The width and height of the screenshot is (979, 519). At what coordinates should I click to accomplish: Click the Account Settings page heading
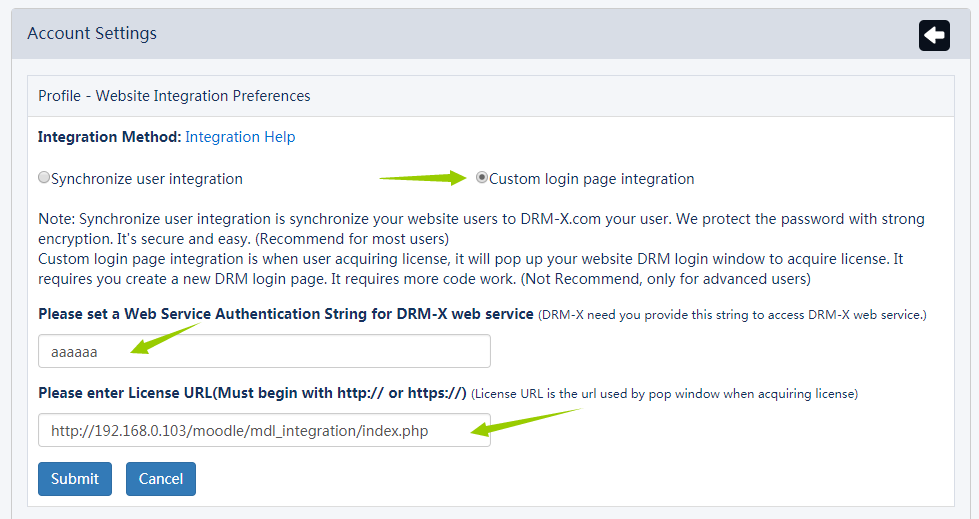point(92,34)
